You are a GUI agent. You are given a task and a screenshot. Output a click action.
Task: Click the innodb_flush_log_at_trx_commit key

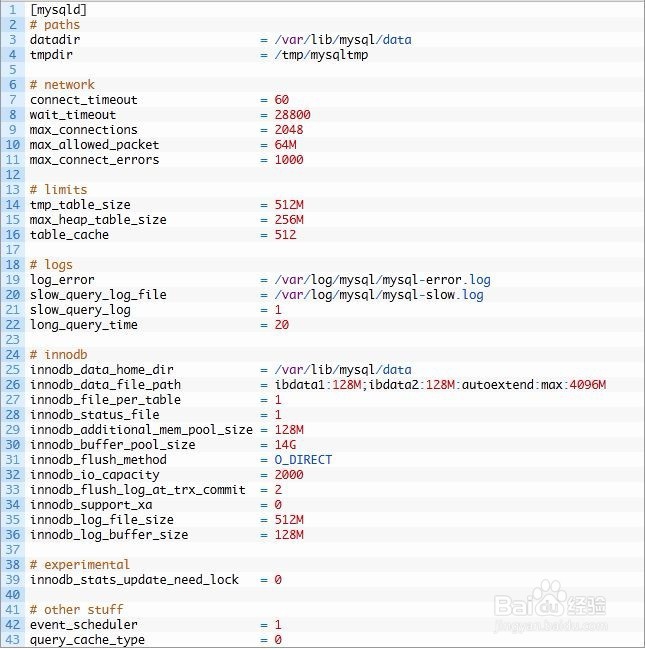[x=137, y=489]
